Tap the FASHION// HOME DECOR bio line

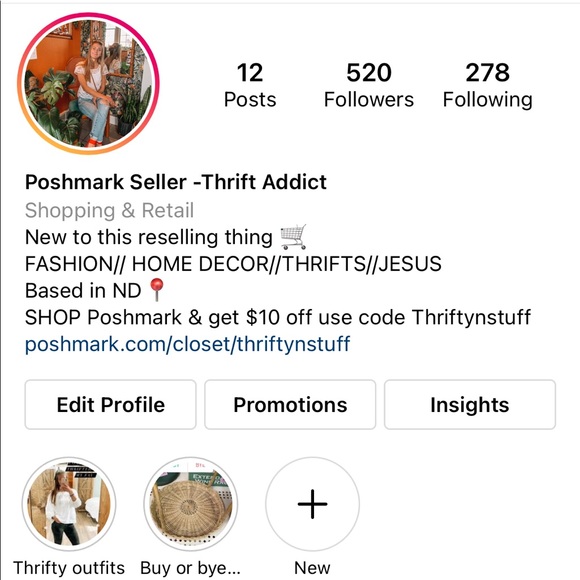pyautogui.click(x=233, y=264)
